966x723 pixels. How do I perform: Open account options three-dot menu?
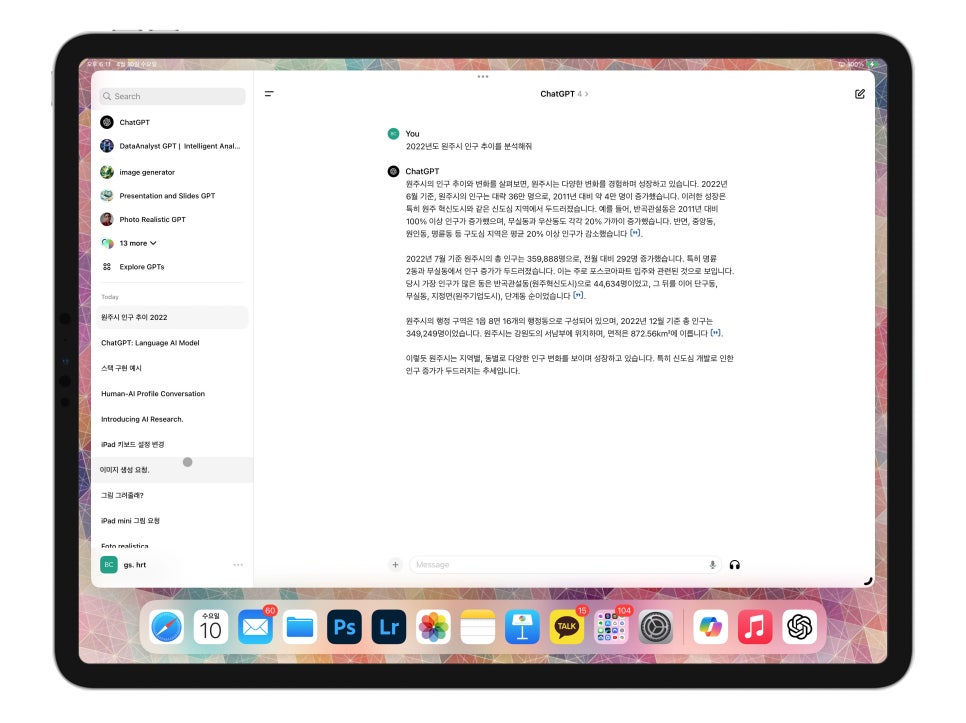238,565
